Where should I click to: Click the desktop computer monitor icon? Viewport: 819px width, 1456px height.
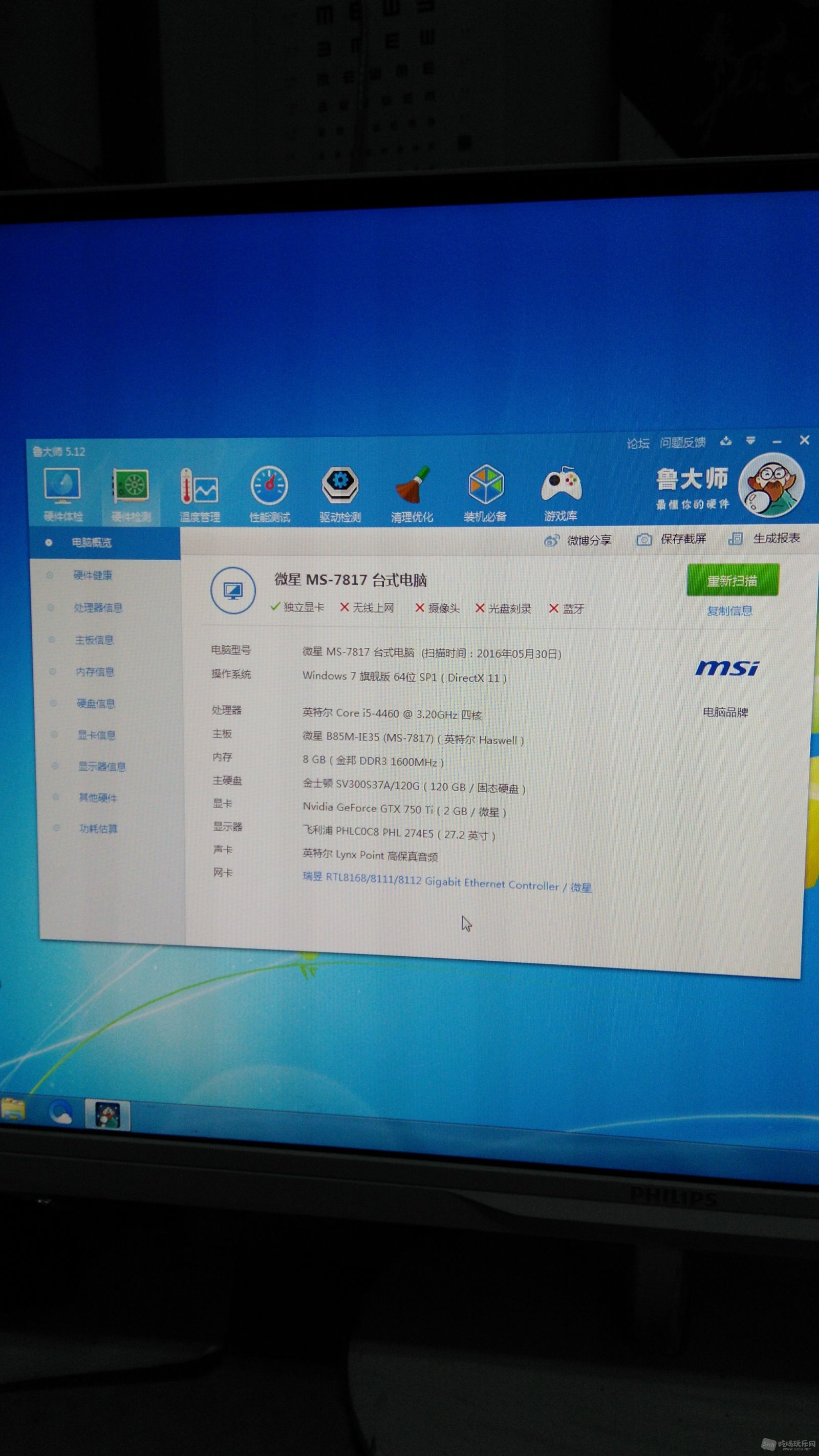point(233,591)
